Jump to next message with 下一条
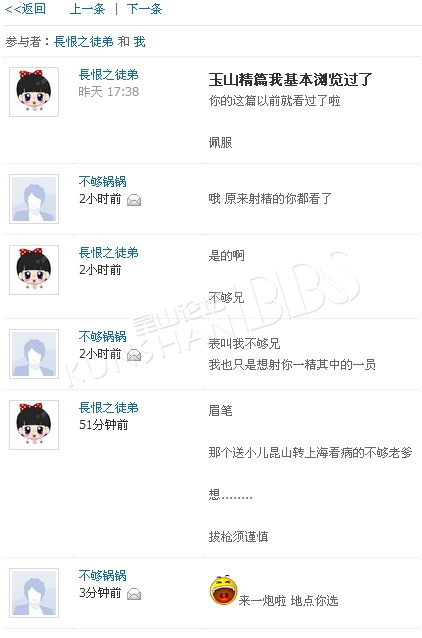422x638 pixels. [x=144, y=9]
